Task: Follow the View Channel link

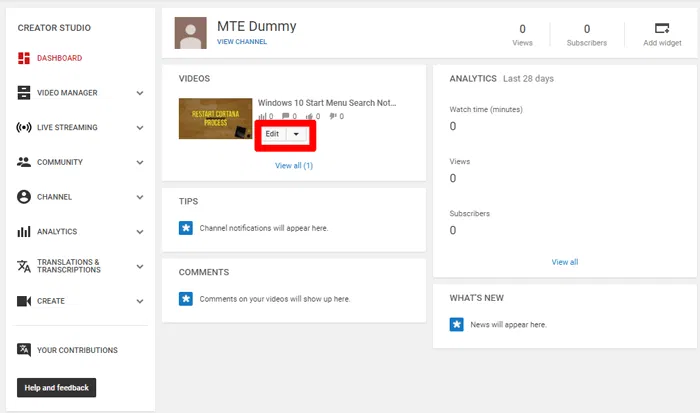Action: (x=242, y=42)
